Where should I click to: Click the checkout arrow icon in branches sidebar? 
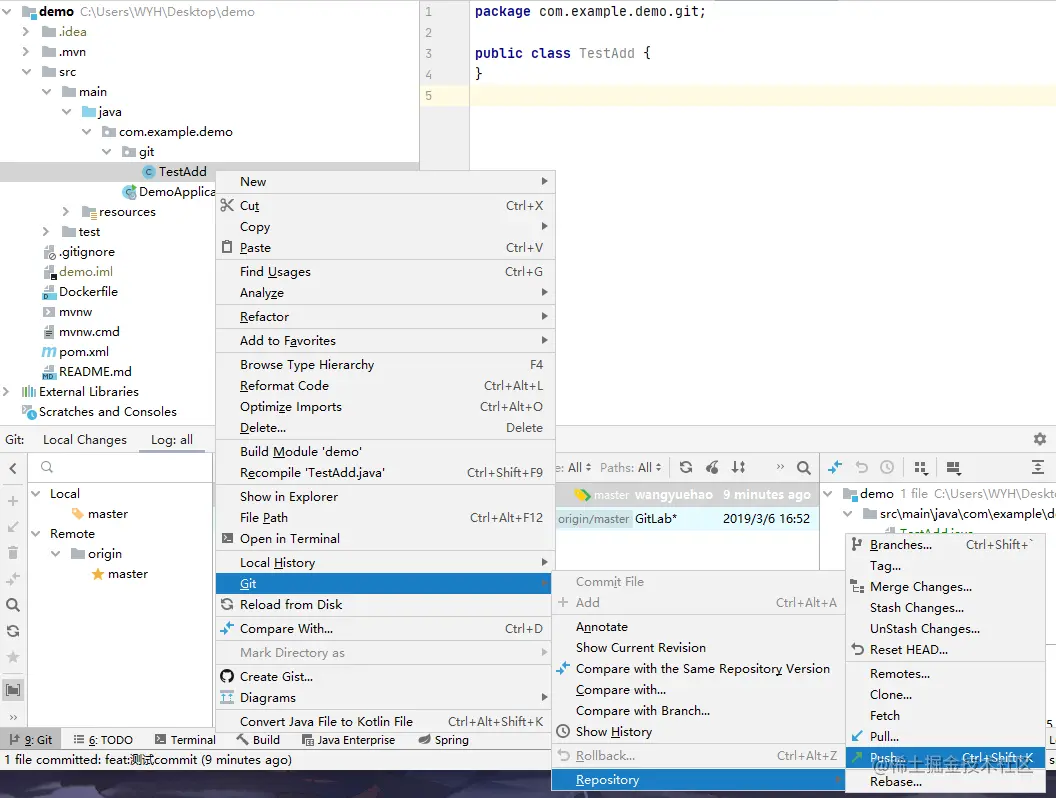coord(13,527)
